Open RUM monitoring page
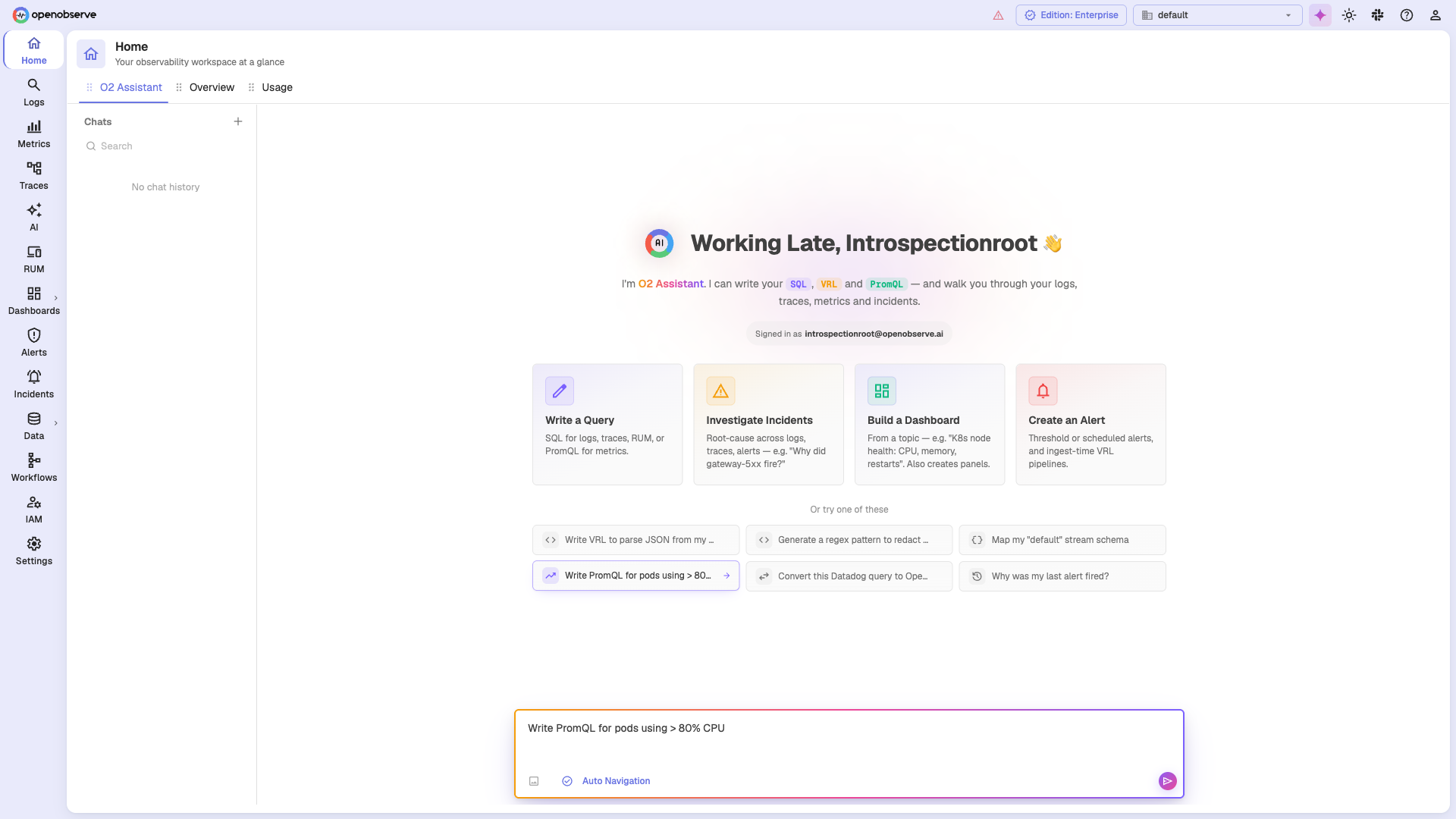The image size is (1456, 819). pyautogui.click(x=33, y=259)
